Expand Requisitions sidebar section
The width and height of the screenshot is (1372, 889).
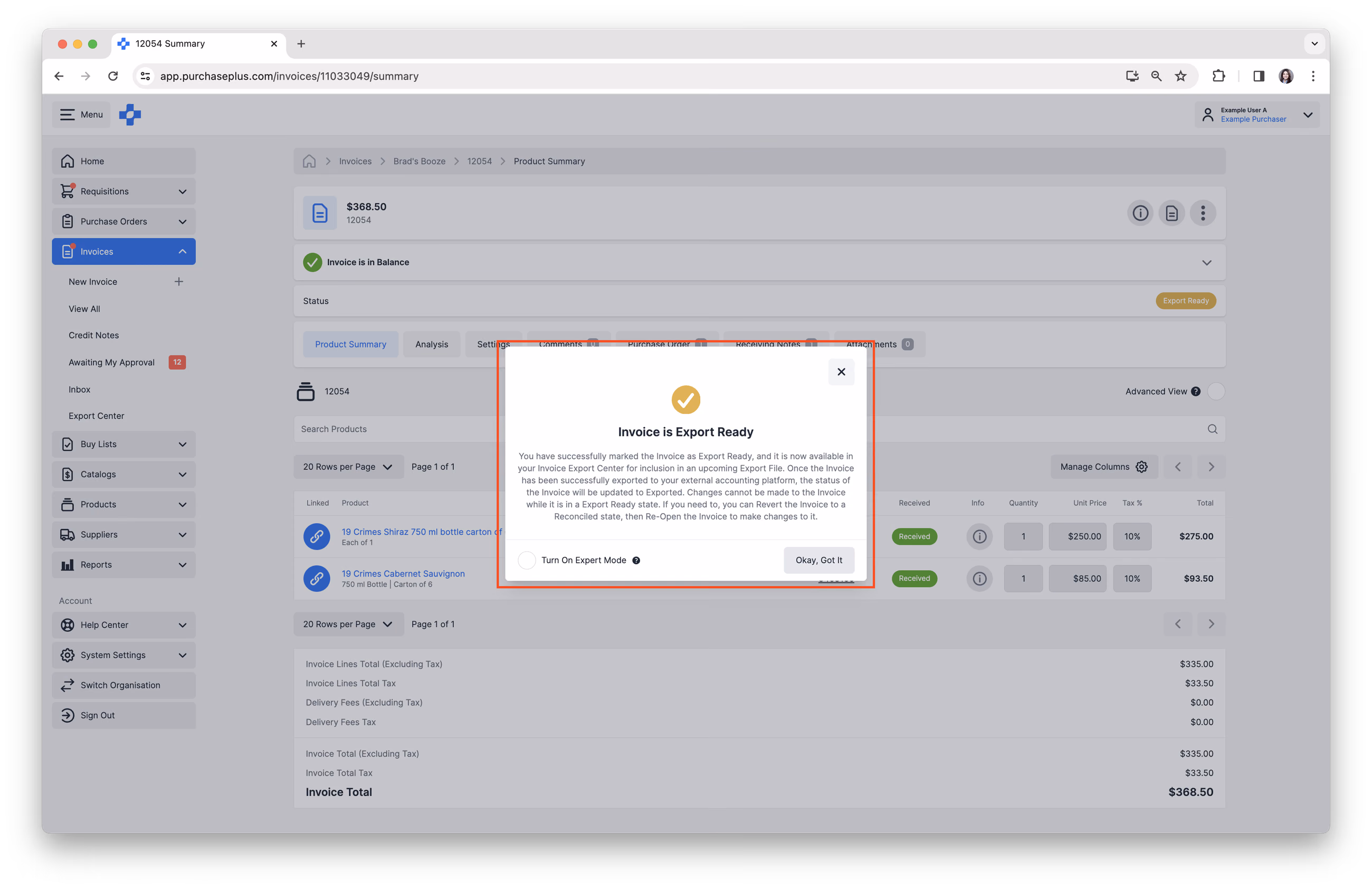click(x=123, y=191)
